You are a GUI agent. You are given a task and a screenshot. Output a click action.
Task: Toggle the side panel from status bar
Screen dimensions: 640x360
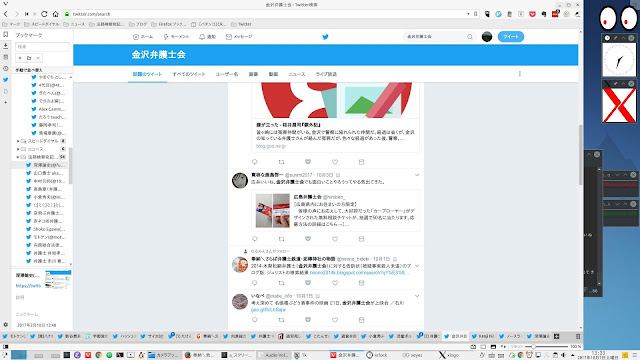point(5,347)
